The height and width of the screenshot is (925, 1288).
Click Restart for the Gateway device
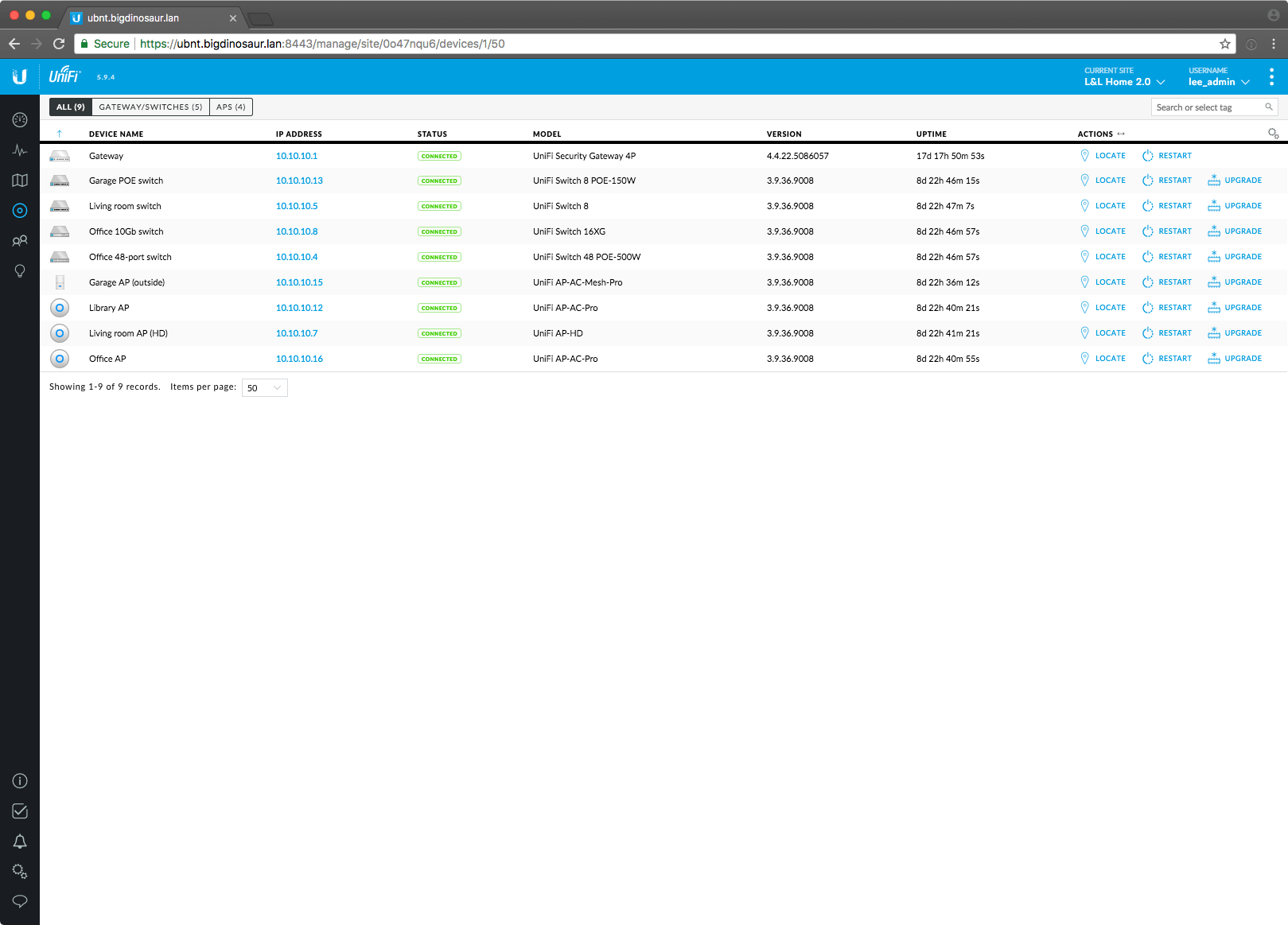pos(1167,156)
